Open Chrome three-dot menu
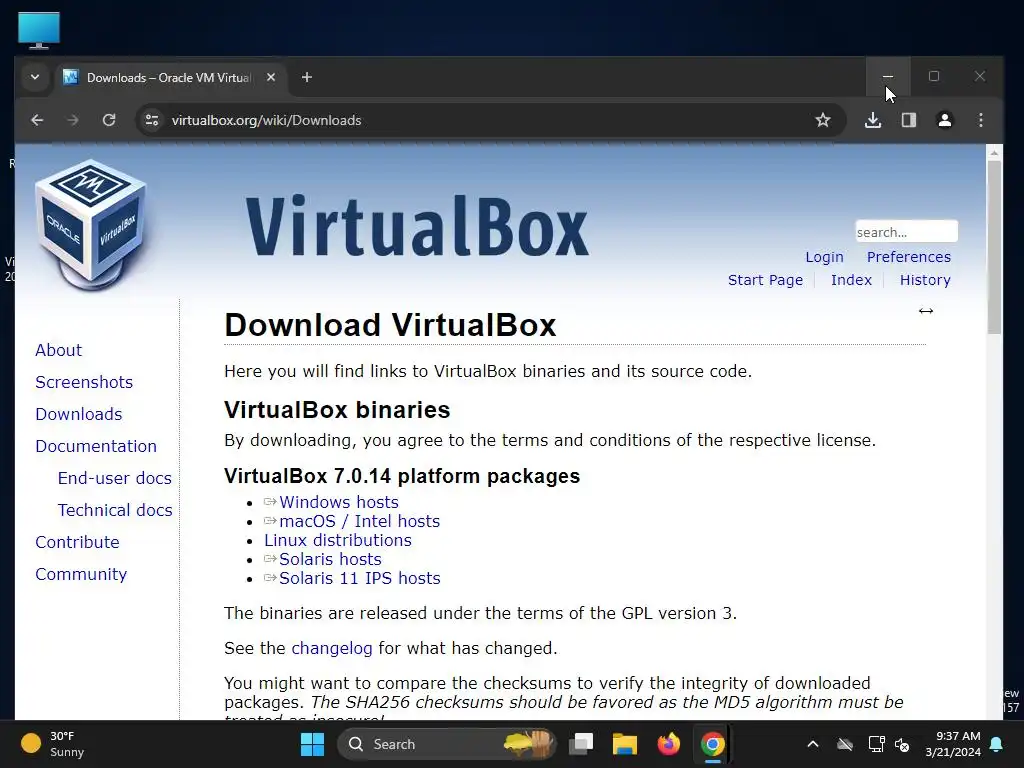This screenshot has width=1024, height=768. [x=981, y=120]
